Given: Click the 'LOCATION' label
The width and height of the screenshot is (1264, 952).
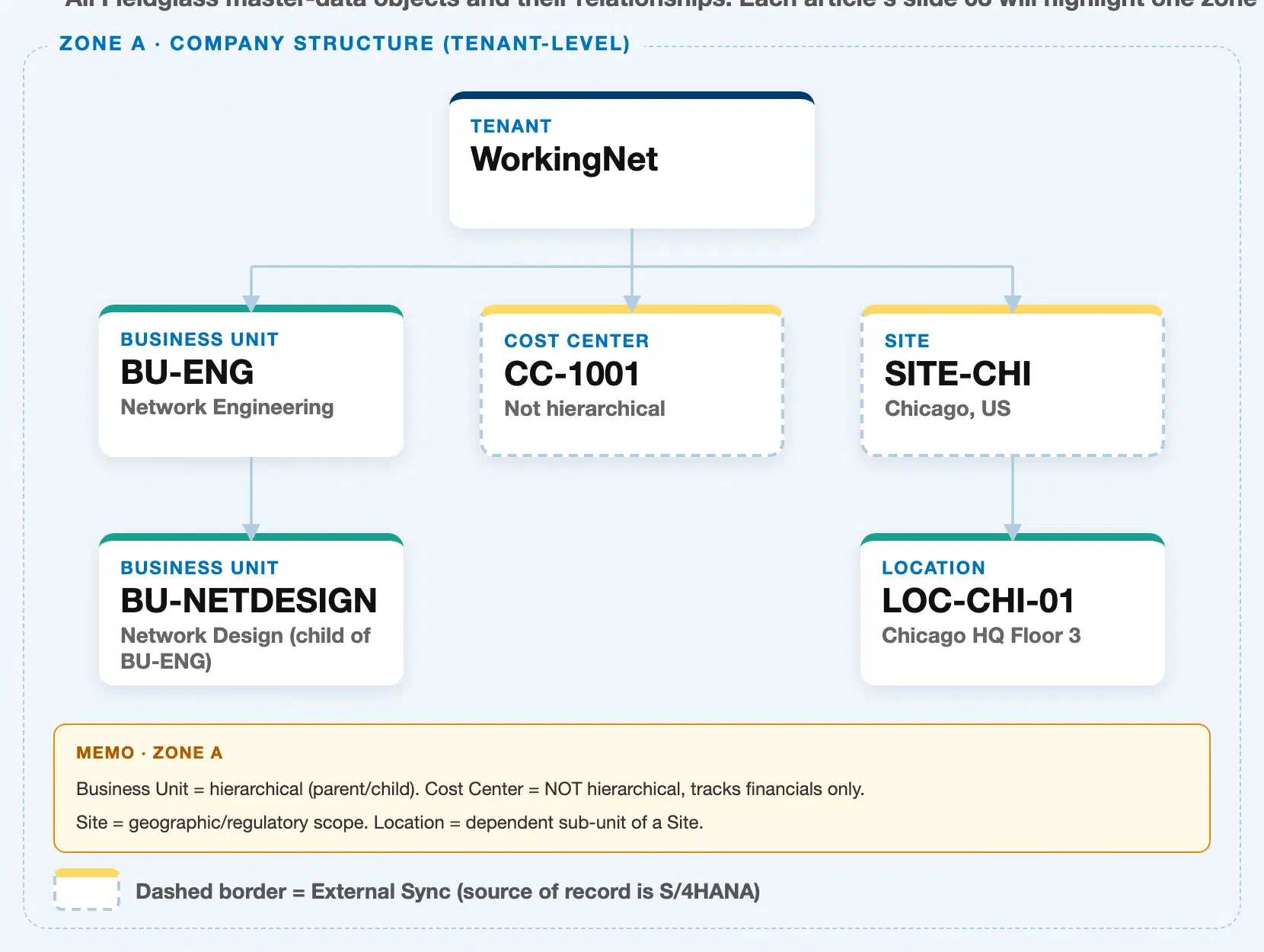Looking at the screenshot, I should click(x=934, y=568).
